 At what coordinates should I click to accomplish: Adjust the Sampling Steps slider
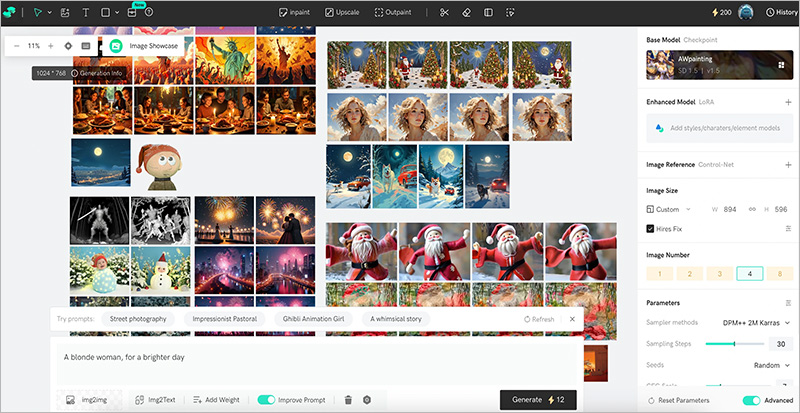(x=734, y=344)
